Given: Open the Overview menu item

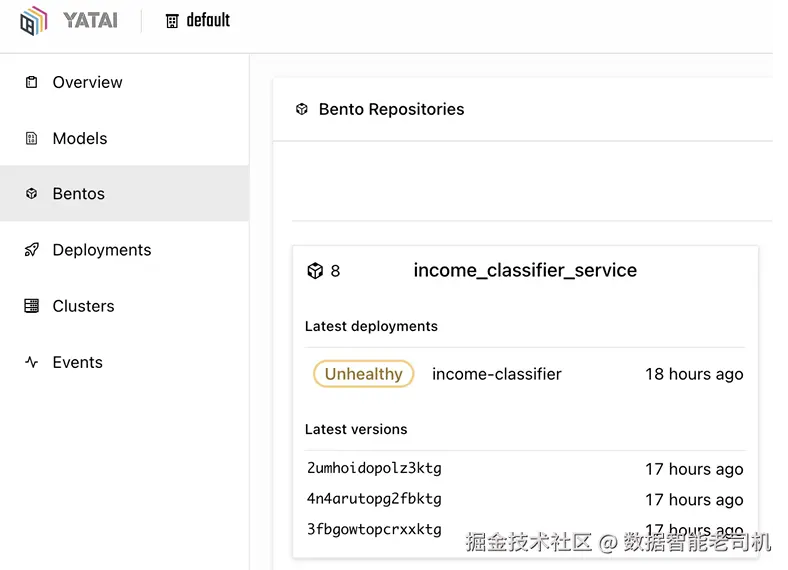Looking at the screenshot, I should click(x=87, y=82).
